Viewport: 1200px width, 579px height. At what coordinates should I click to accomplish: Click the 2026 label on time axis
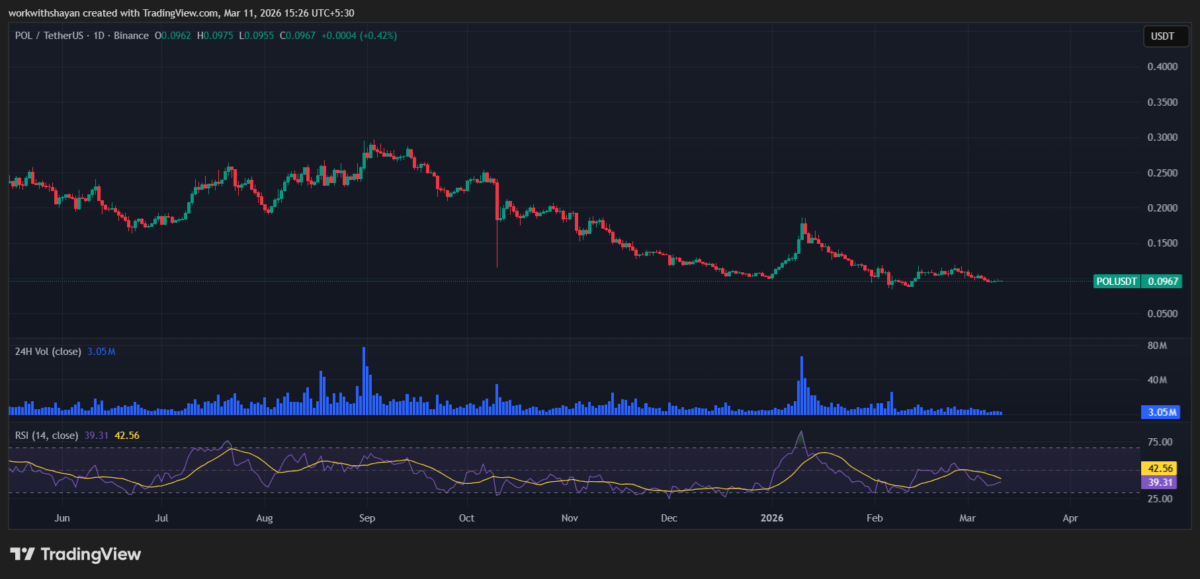771,519
